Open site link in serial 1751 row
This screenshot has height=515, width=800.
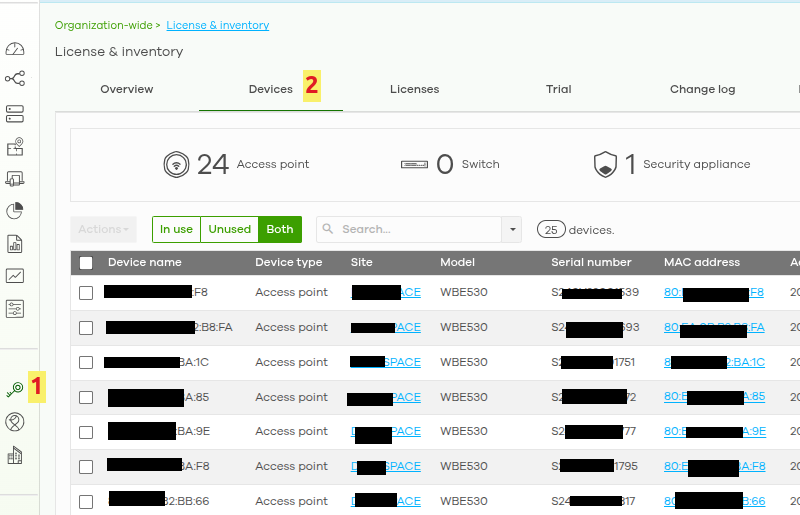(x=386, y=362)
